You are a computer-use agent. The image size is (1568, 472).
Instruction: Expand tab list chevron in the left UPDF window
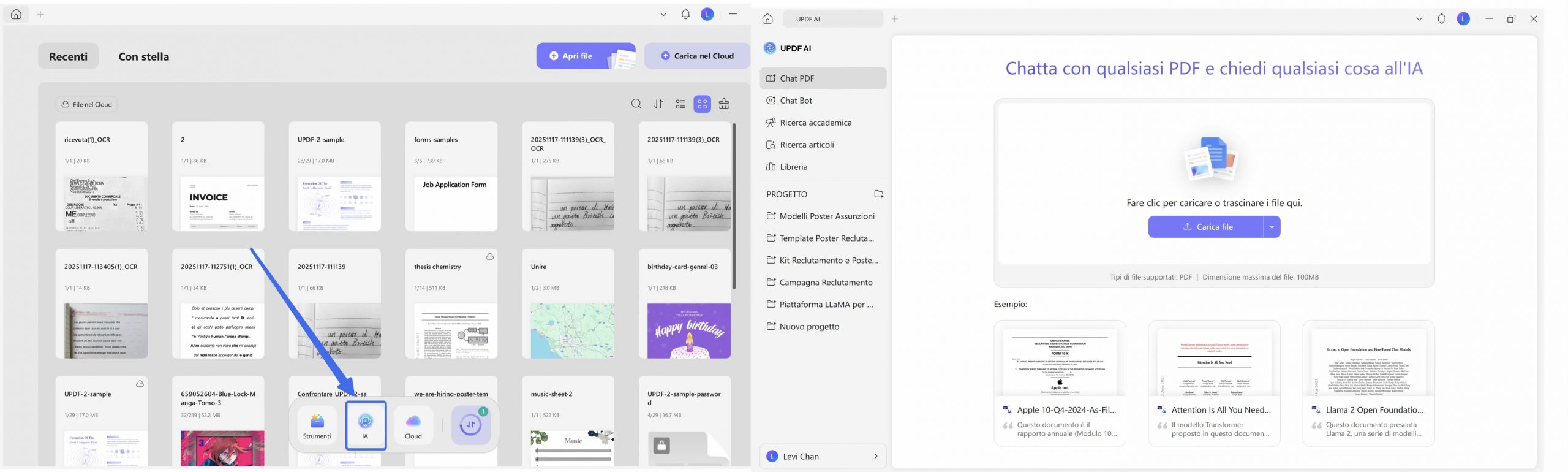click(x=663, y=14)
